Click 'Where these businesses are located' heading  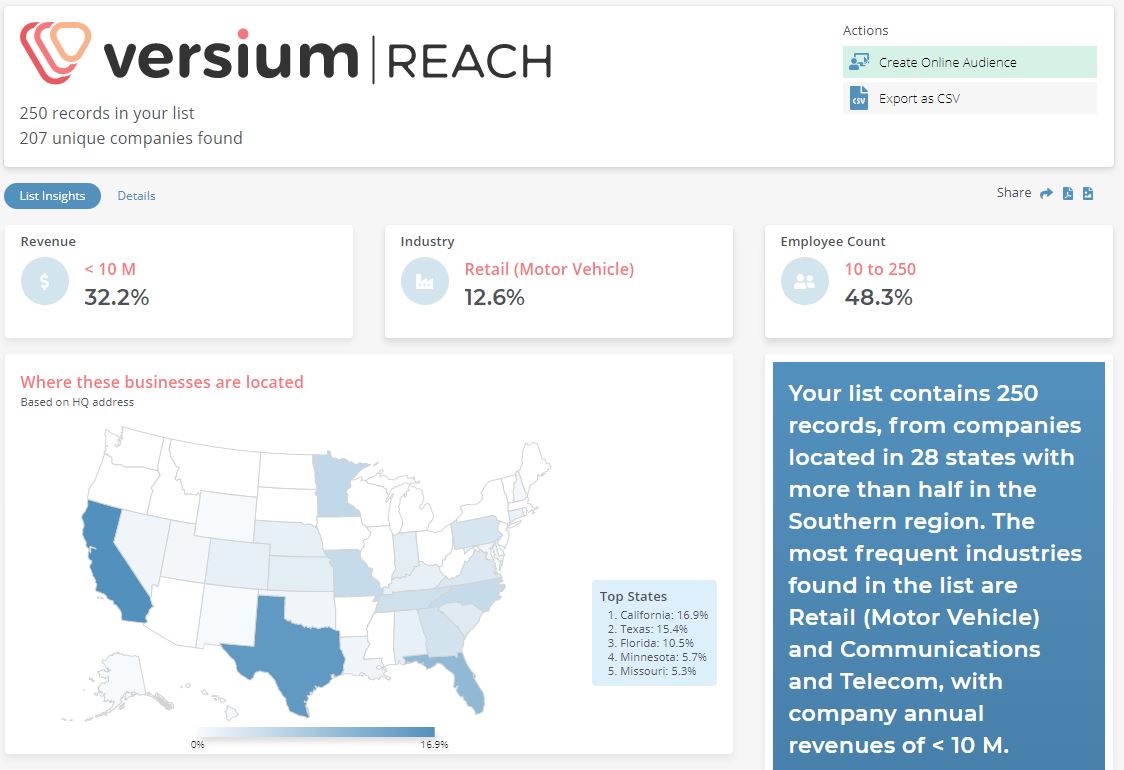162,382
